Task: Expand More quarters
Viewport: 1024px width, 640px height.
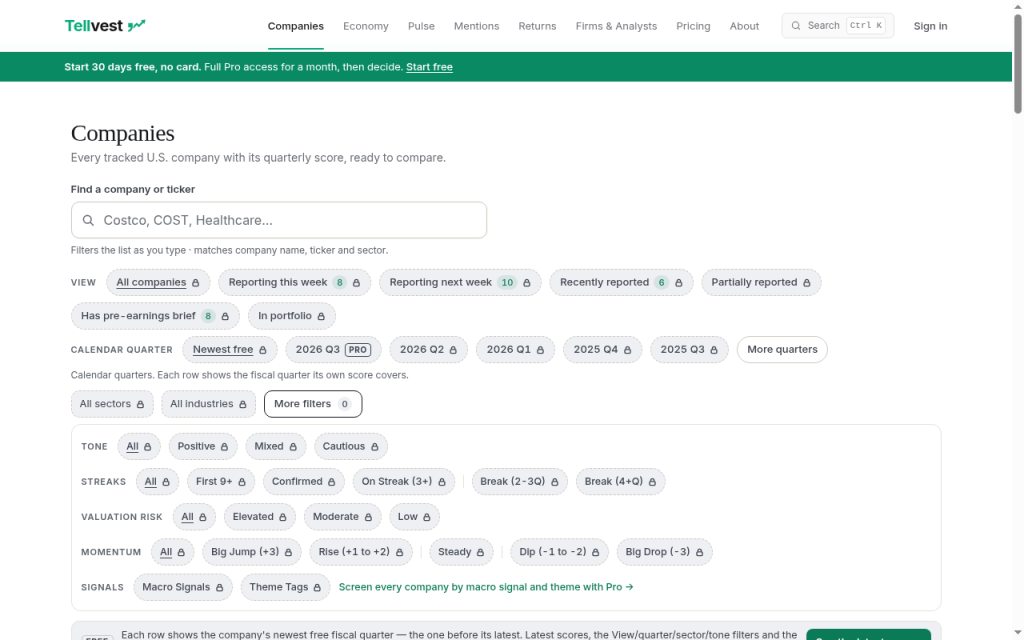Action: click(782, 349)
